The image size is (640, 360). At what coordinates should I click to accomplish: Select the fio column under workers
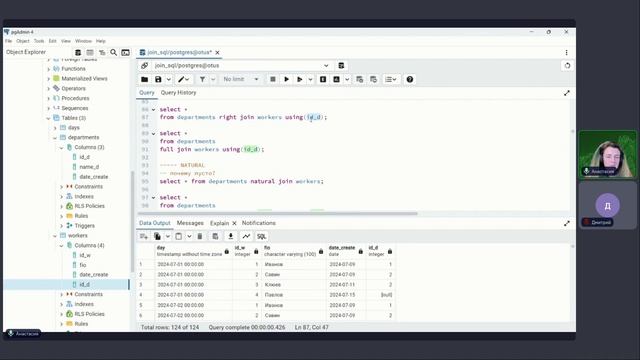click(83, 265)
